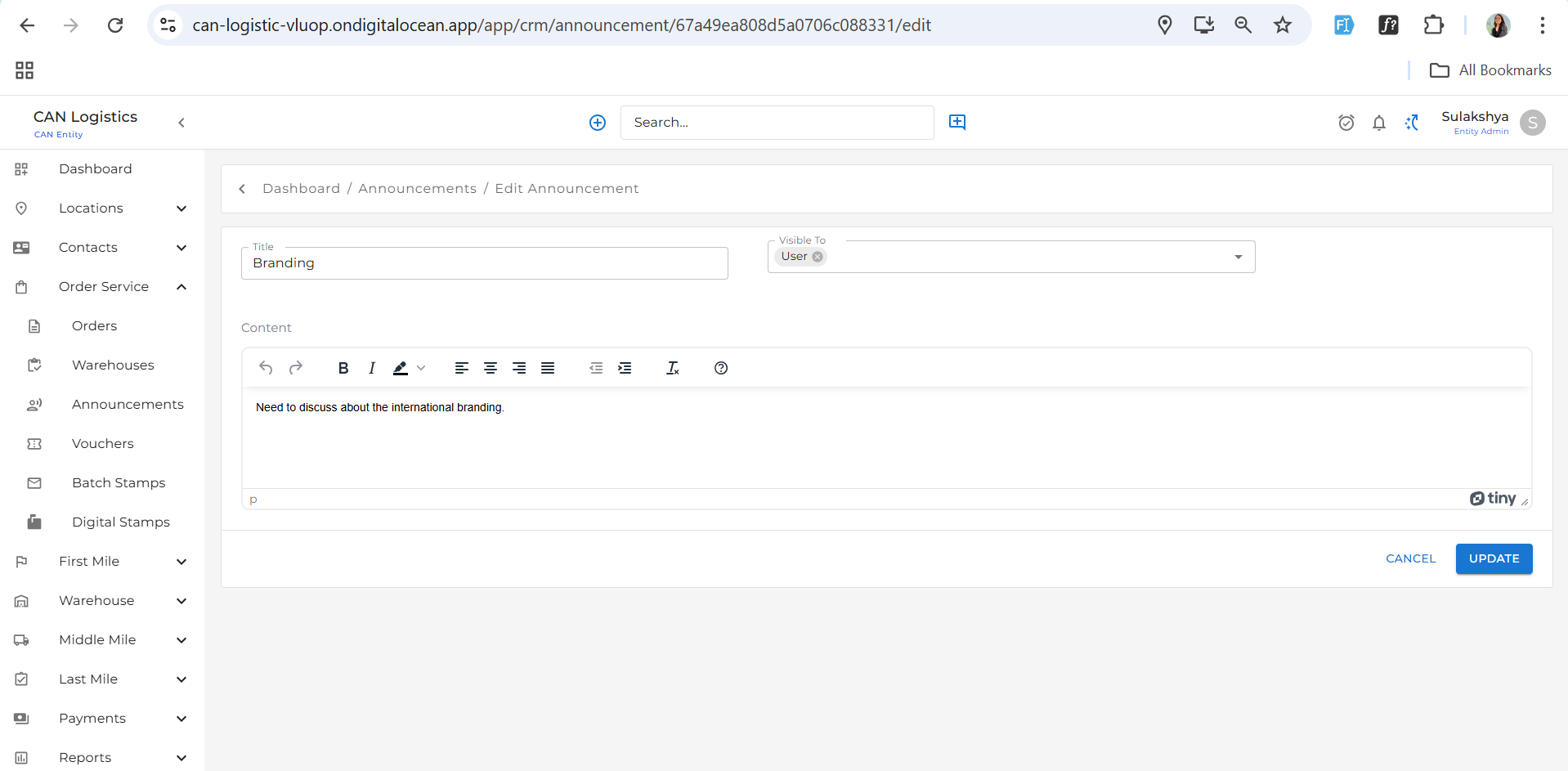The image size is (1568, 771).
Task: Click the plus circle add icon
Action: click(x=598, y=123)
